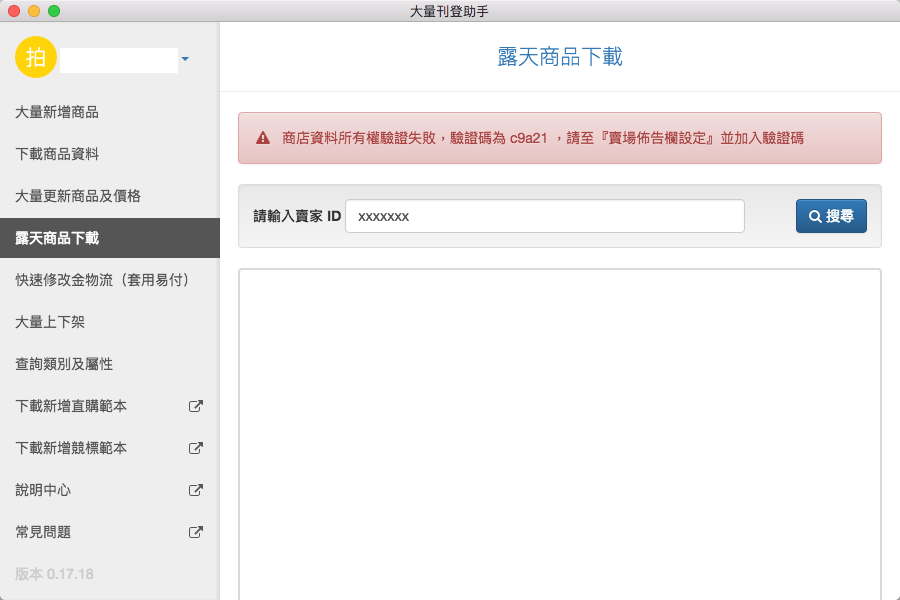Open 快速修改金物流（套用易付）
900x600 pixels.
[102, 280]
